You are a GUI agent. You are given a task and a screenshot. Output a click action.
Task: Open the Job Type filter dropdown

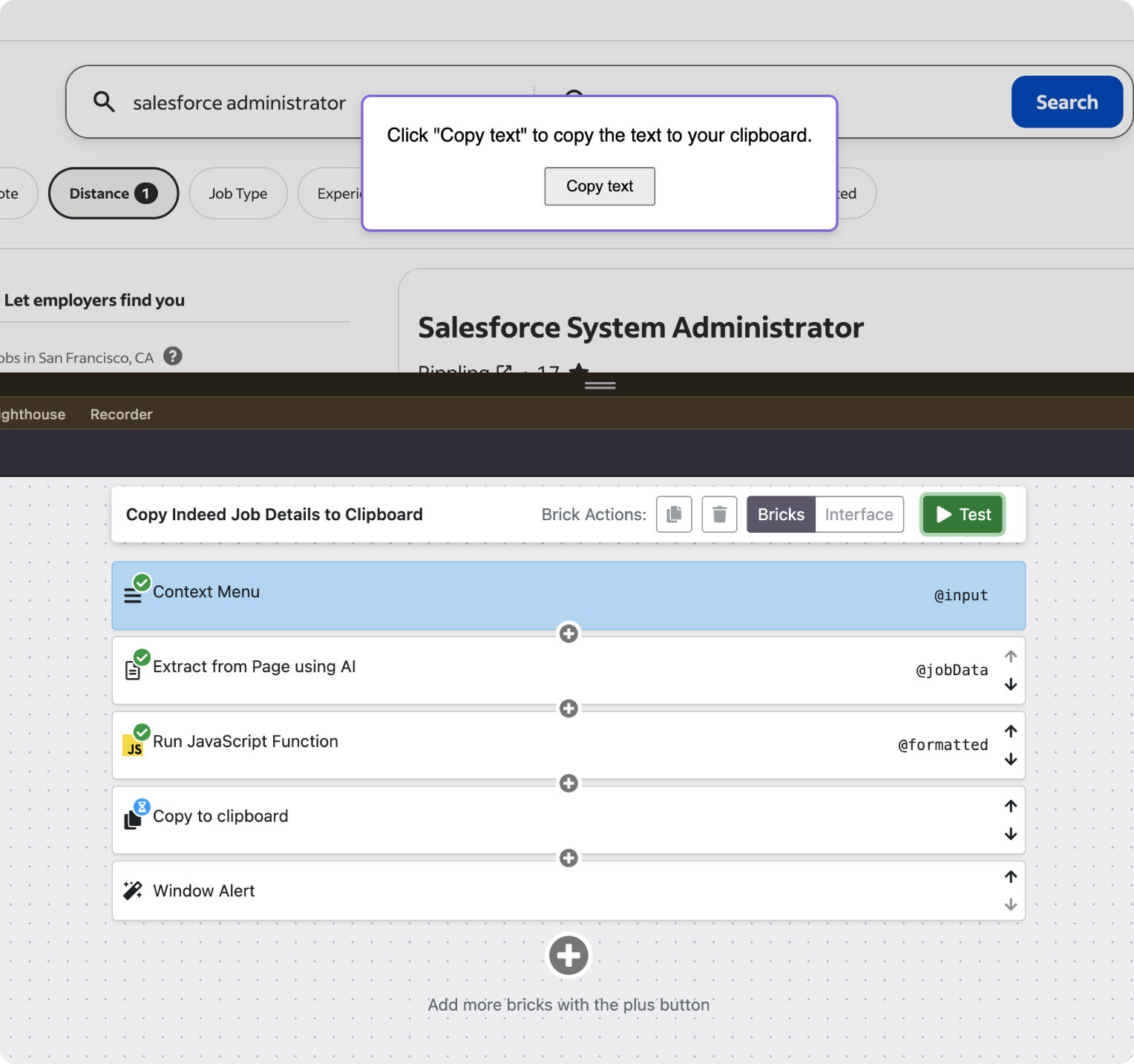[237, 194]
